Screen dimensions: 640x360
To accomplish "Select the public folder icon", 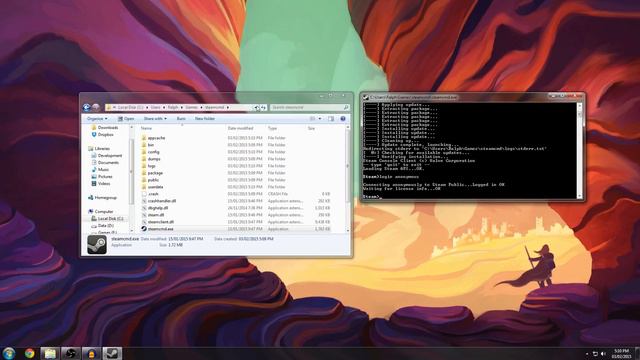I will (144, 180).
